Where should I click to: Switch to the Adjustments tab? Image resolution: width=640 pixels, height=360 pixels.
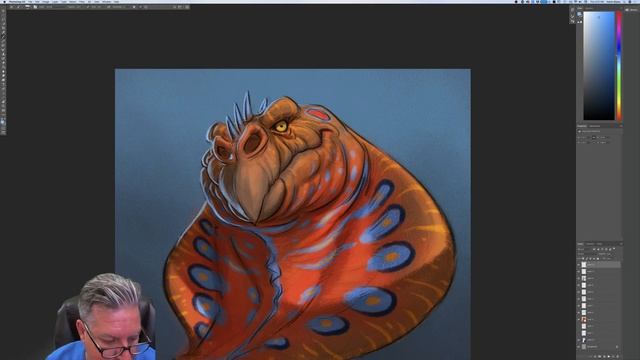pyautogui.click(x=594, y=126)
